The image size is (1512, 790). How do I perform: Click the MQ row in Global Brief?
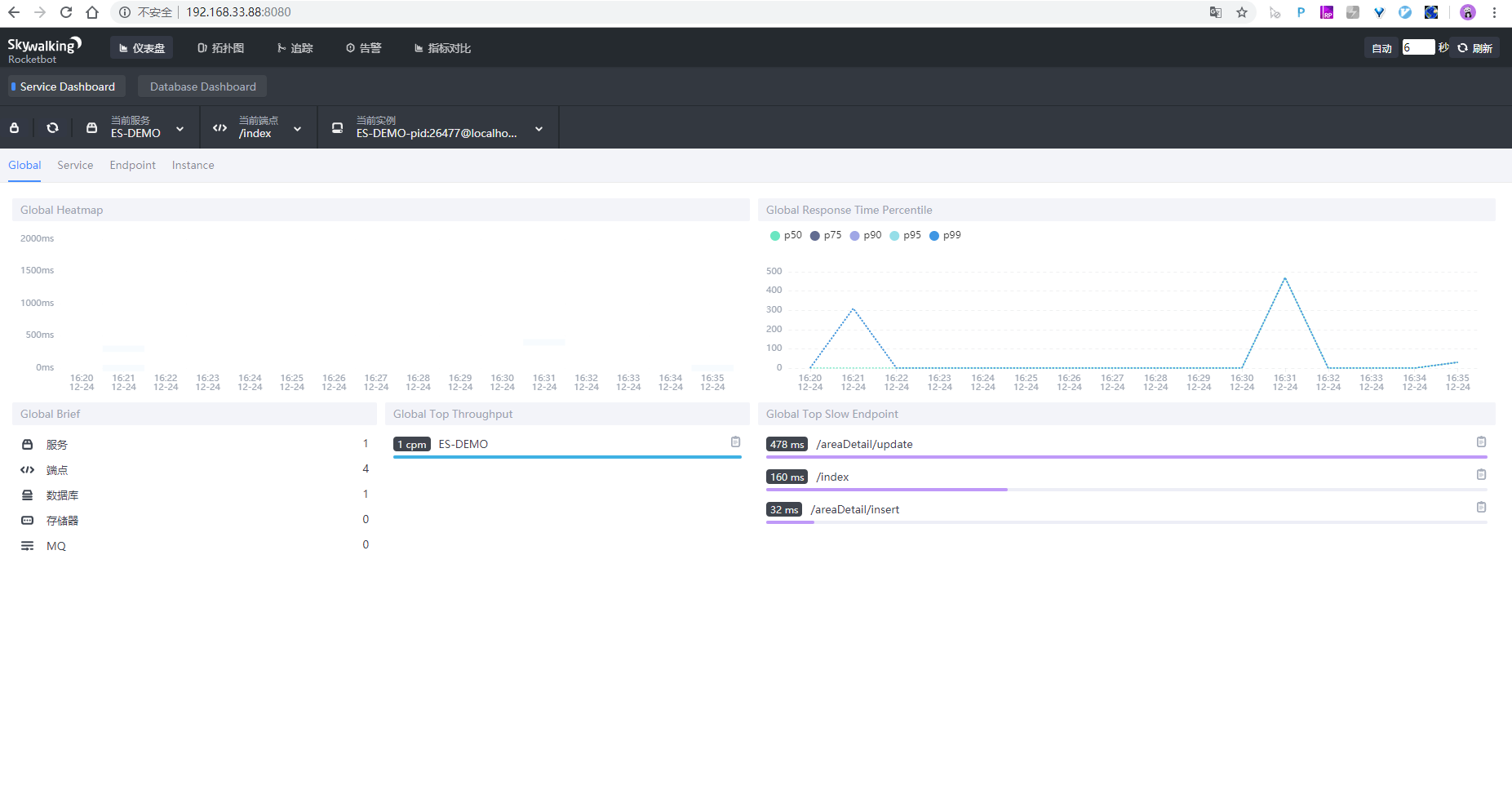(194, 545)
